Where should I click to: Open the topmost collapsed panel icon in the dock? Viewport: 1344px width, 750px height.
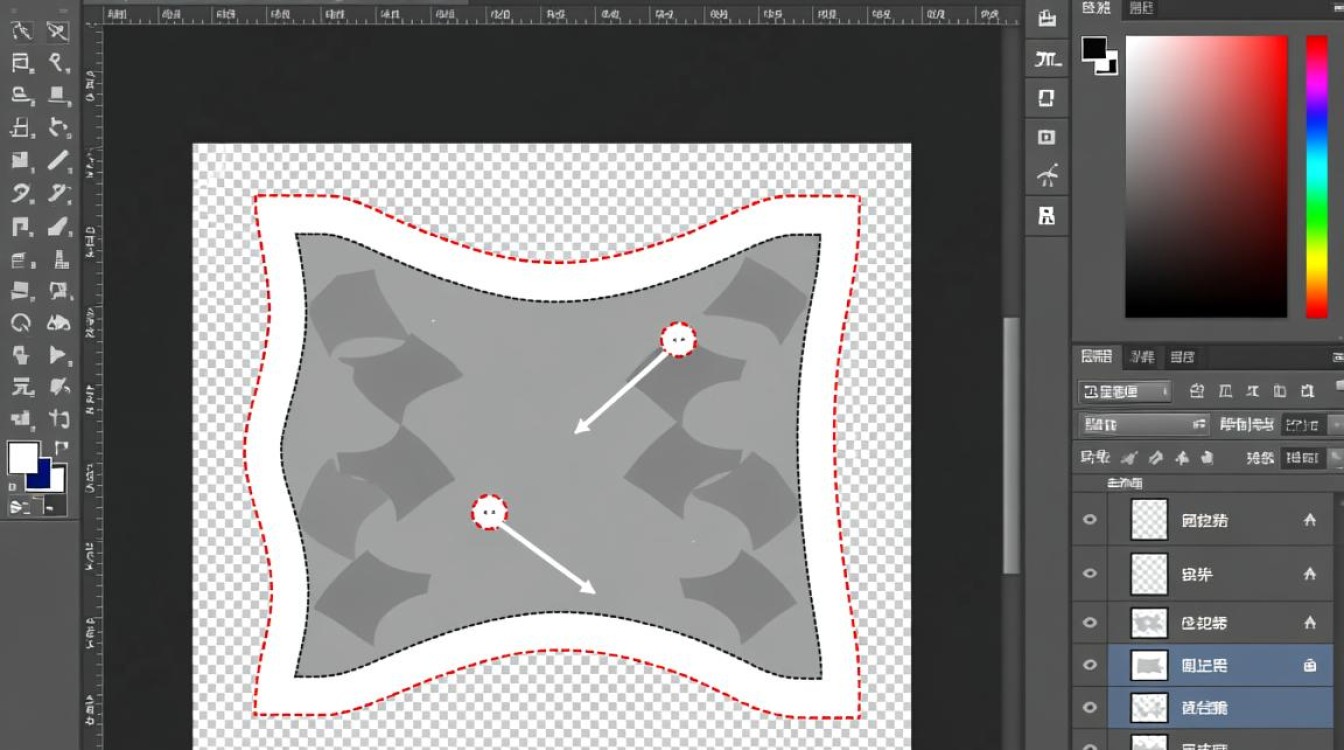(1047, 18)
